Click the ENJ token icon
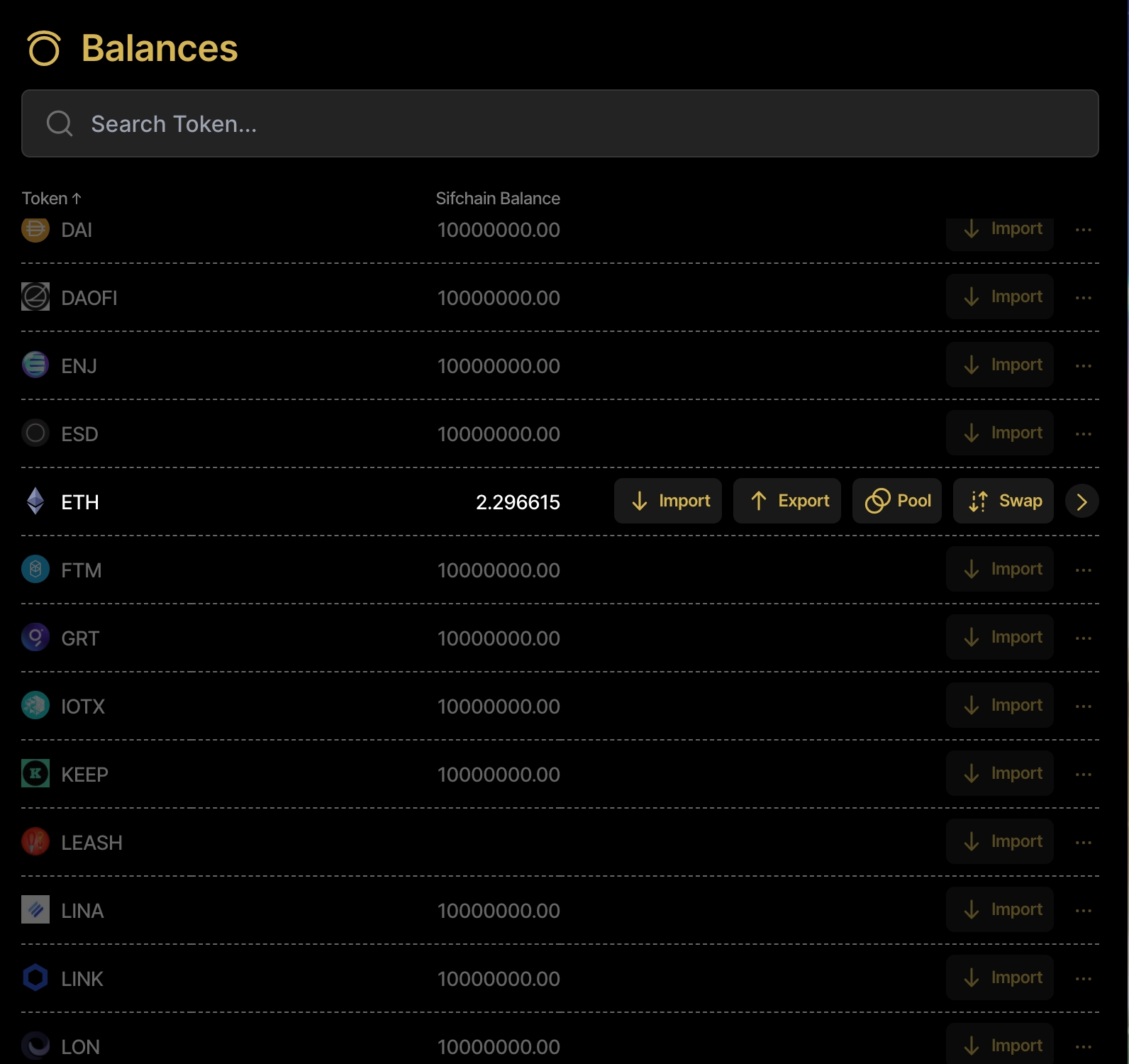1129x1064 pixels. point(35,365)
